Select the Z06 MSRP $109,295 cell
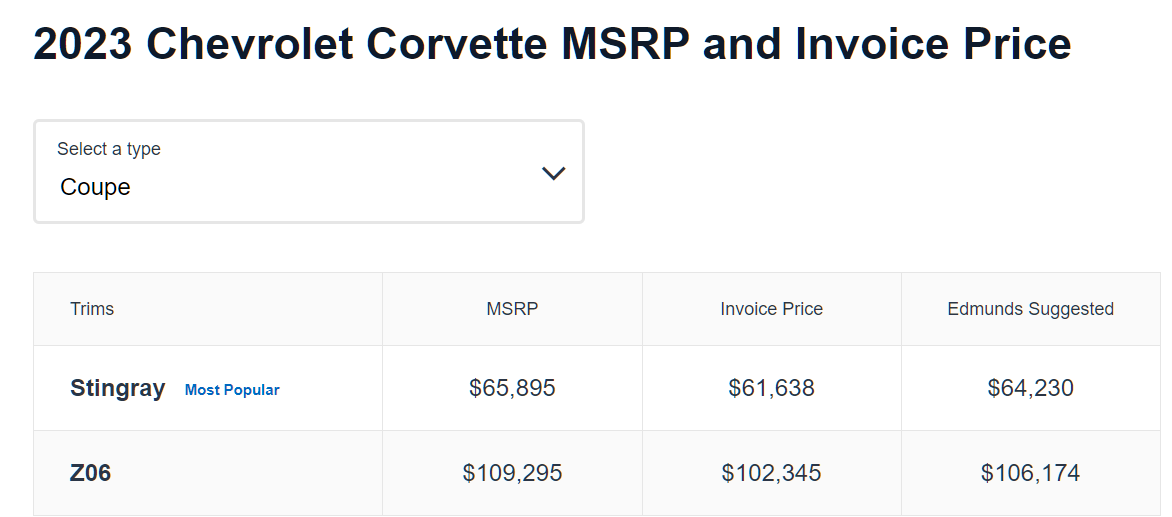This screenshot has height=517, width=1172. coord(512,473)
